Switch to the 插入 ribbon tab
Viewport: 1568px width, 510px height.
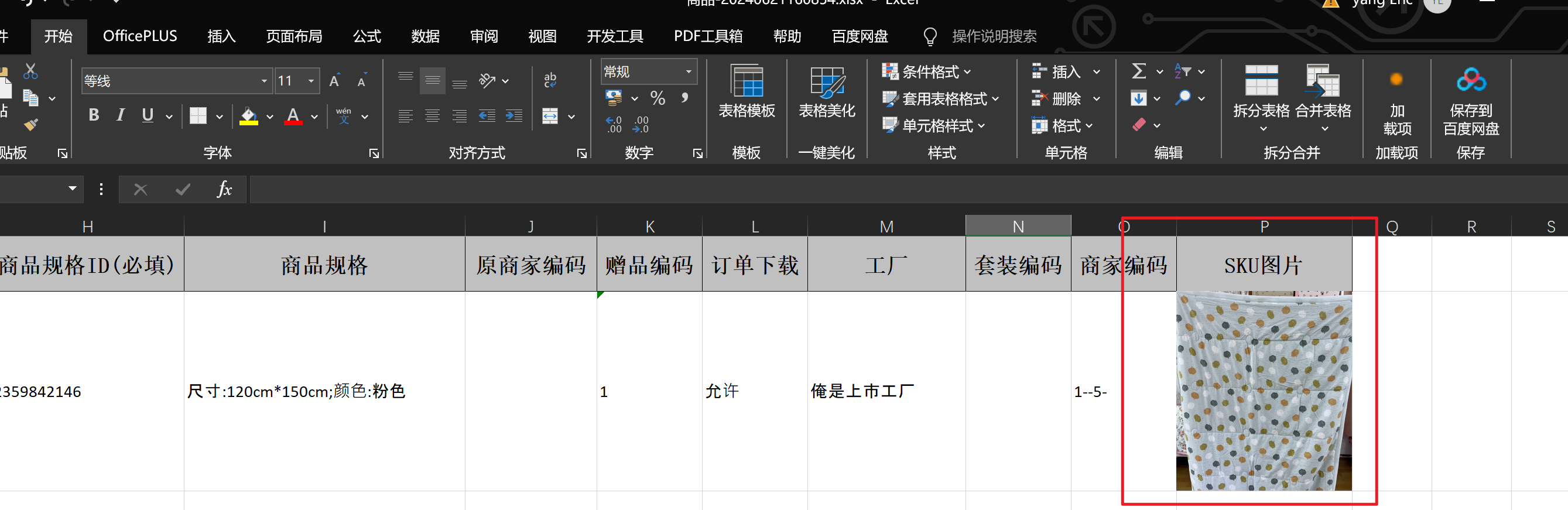221,36
